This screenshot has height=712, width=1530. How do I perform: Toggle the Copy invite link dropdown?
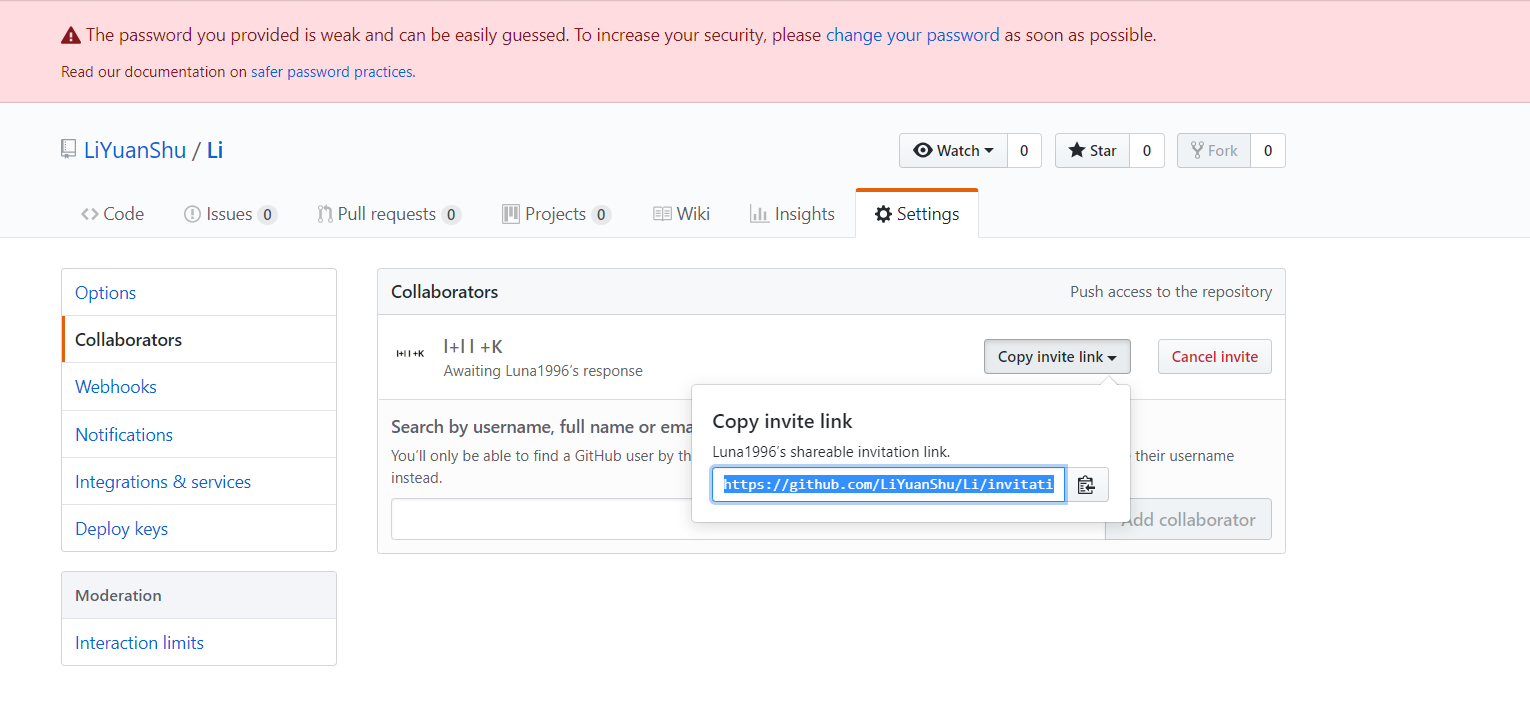1057,357
